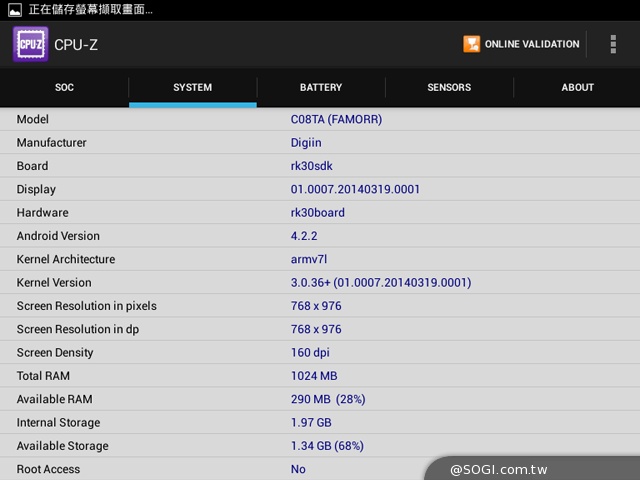Select the SYSTEM tab
The width and height of the screenshot is (640, 480).
[x=192, y=87]
